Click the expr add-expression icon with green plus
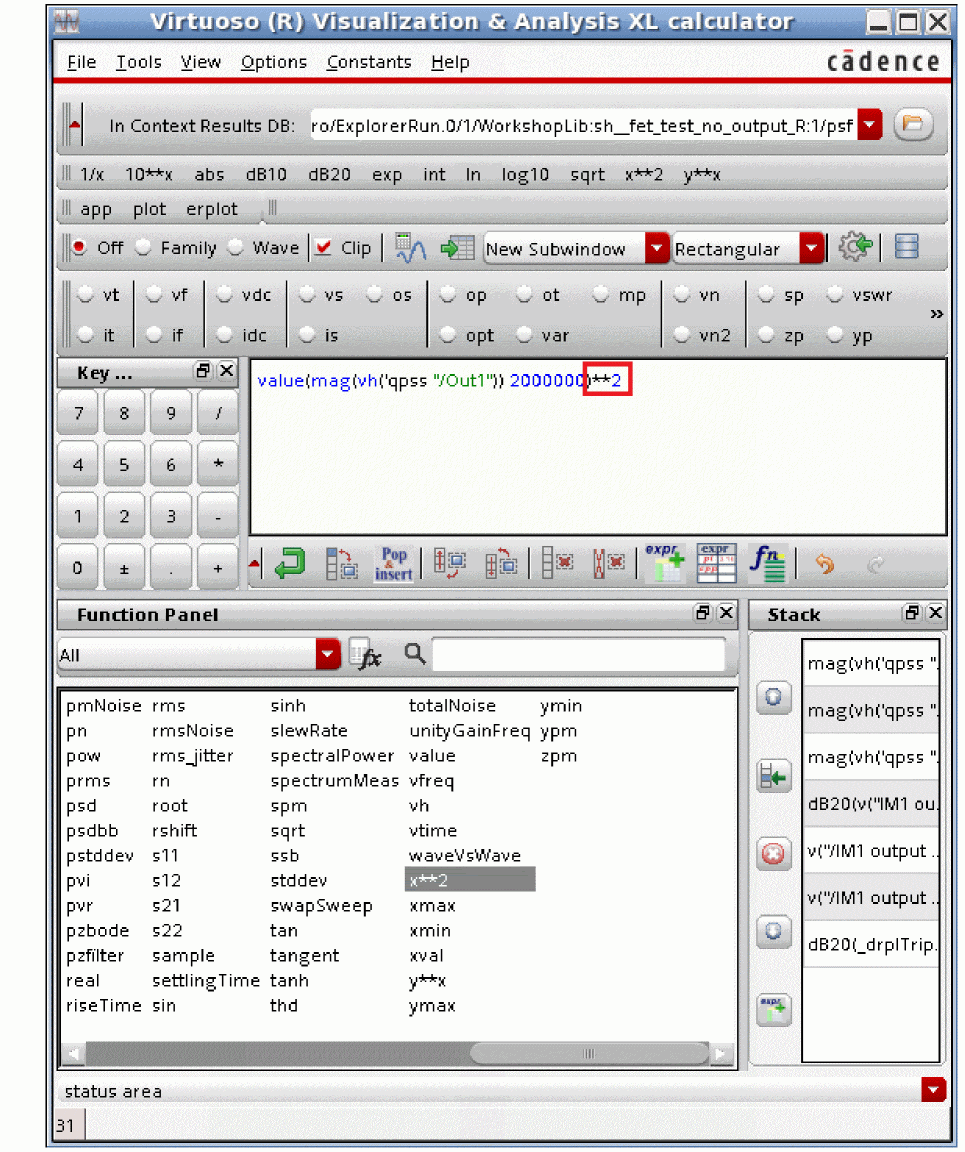965x1152 pixels. (664, 564)
